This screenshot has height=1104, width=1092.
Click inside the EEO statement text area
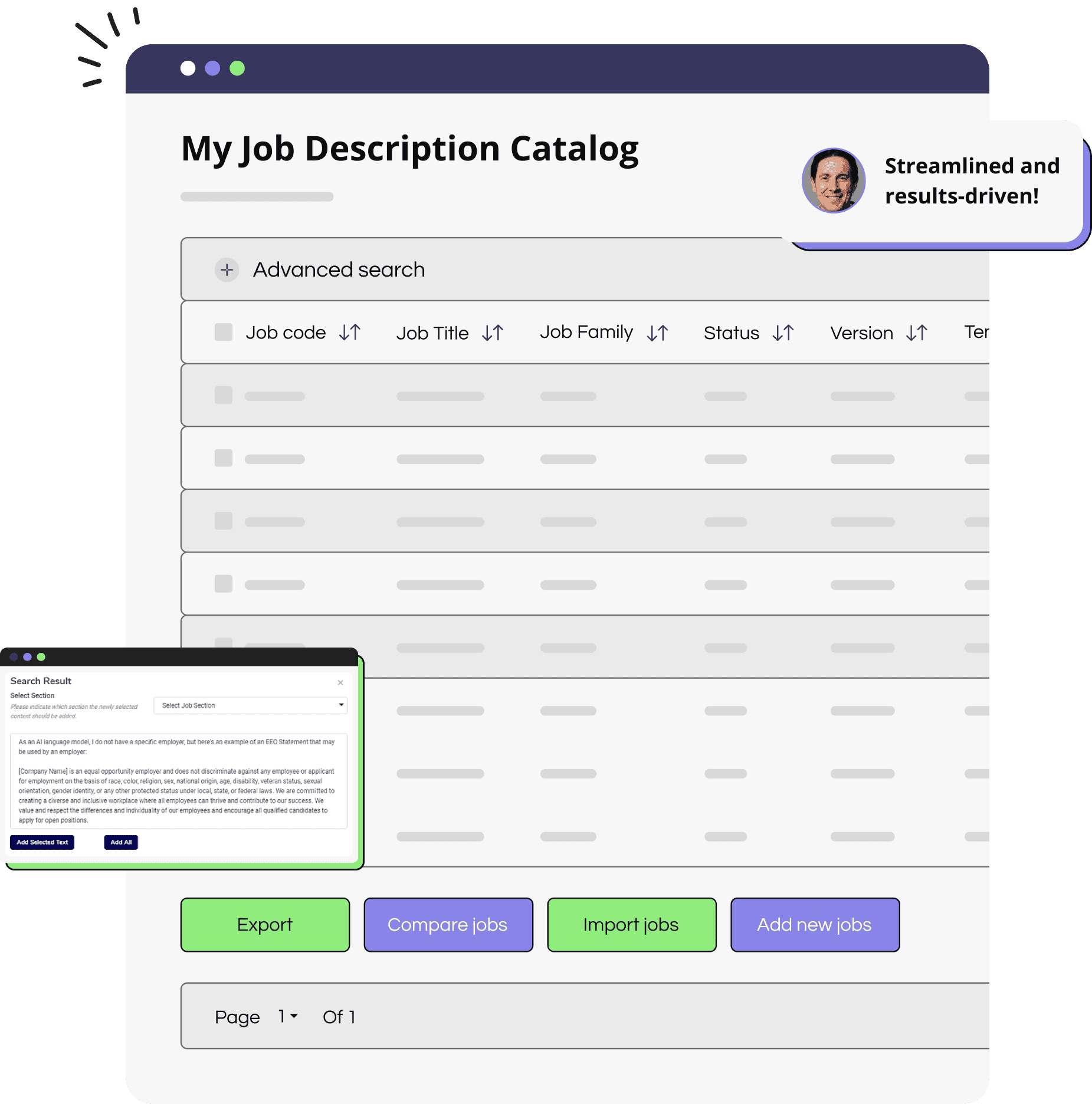[x=178, y=781]
